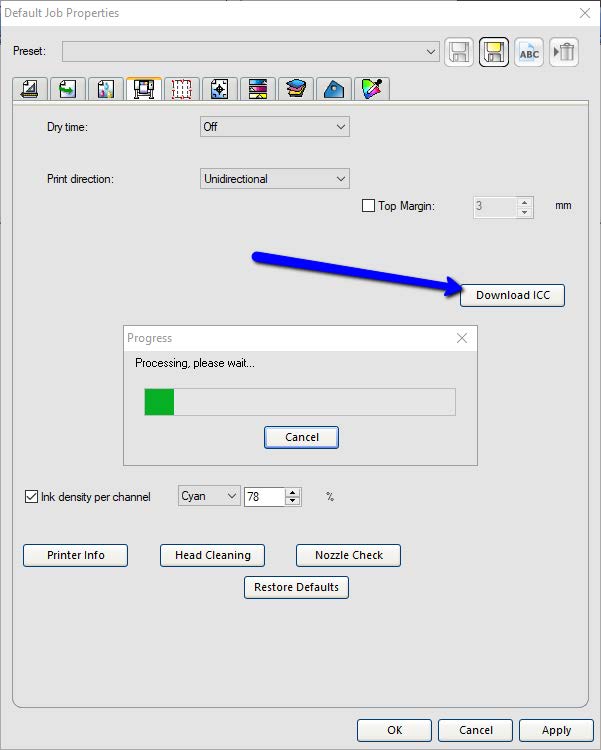The image size is (601, 750).
Task: Click the Download ICC button
Action: pyautogui.click(x=512, y=295)
